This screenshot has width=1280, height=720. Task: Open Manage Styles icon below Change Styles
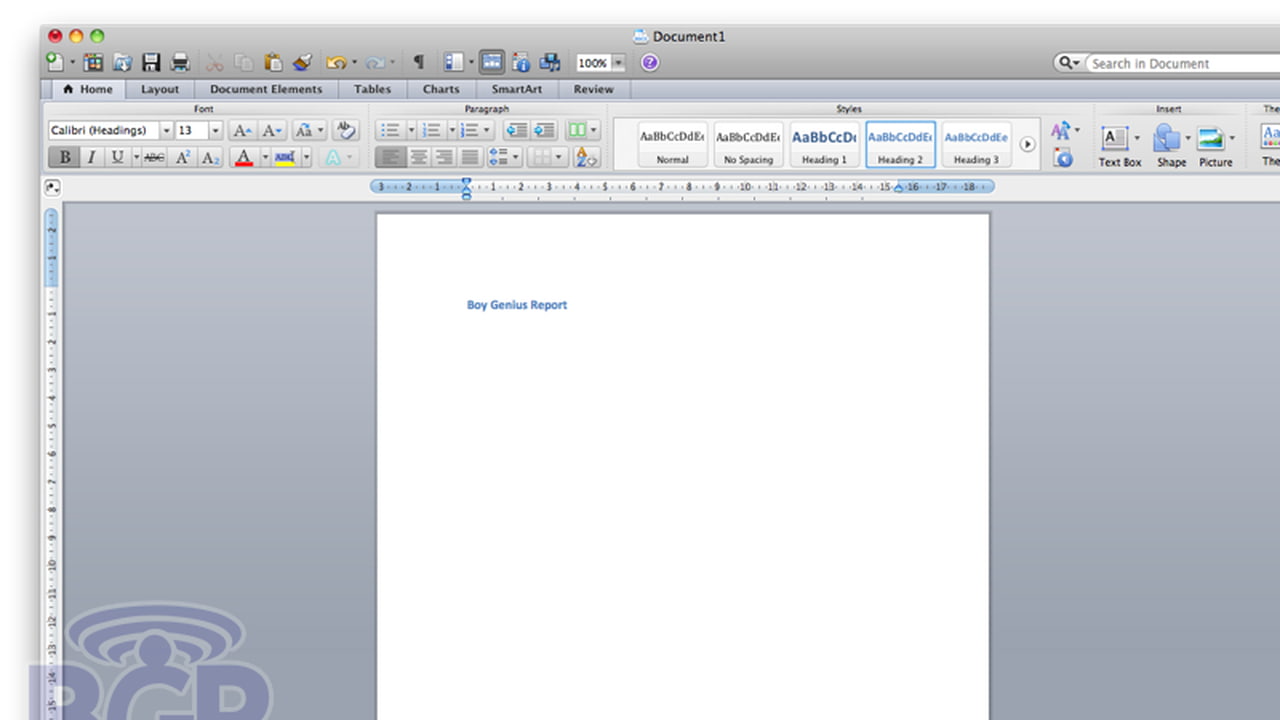tap(1063, 158)
